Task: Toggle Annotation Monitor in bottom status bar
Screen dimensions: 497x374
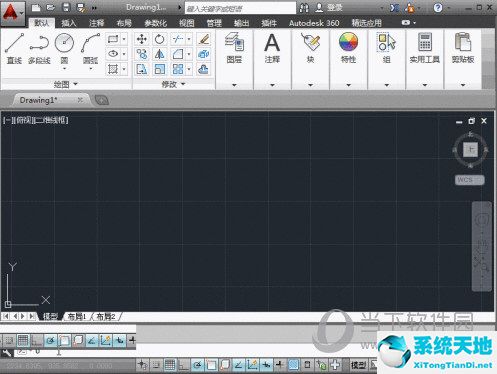Action: (x=335, y=365)
